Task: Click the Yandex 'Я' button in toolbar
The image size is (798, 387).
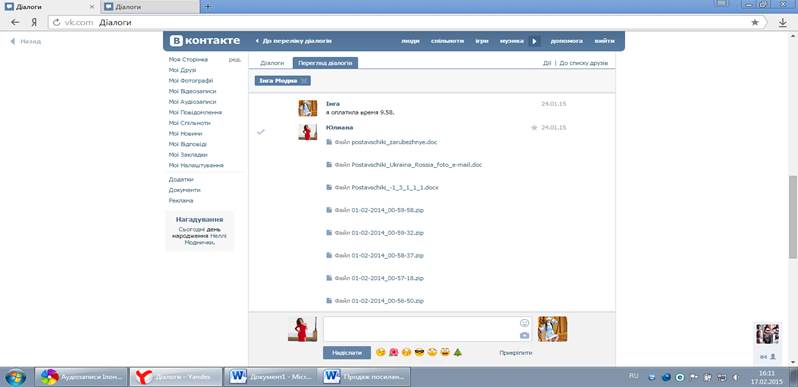Action: point(34,22)
